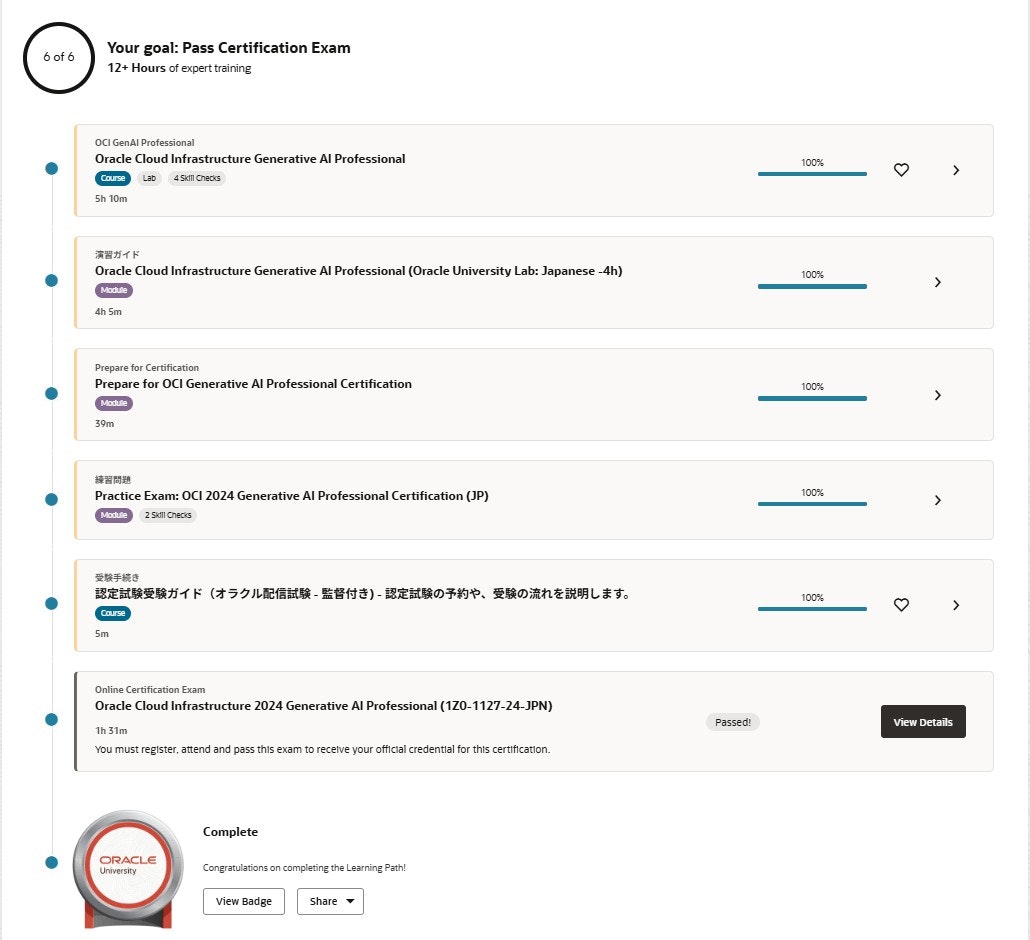Click the 'OCI GenAI Professional' label

click(145, 143)
